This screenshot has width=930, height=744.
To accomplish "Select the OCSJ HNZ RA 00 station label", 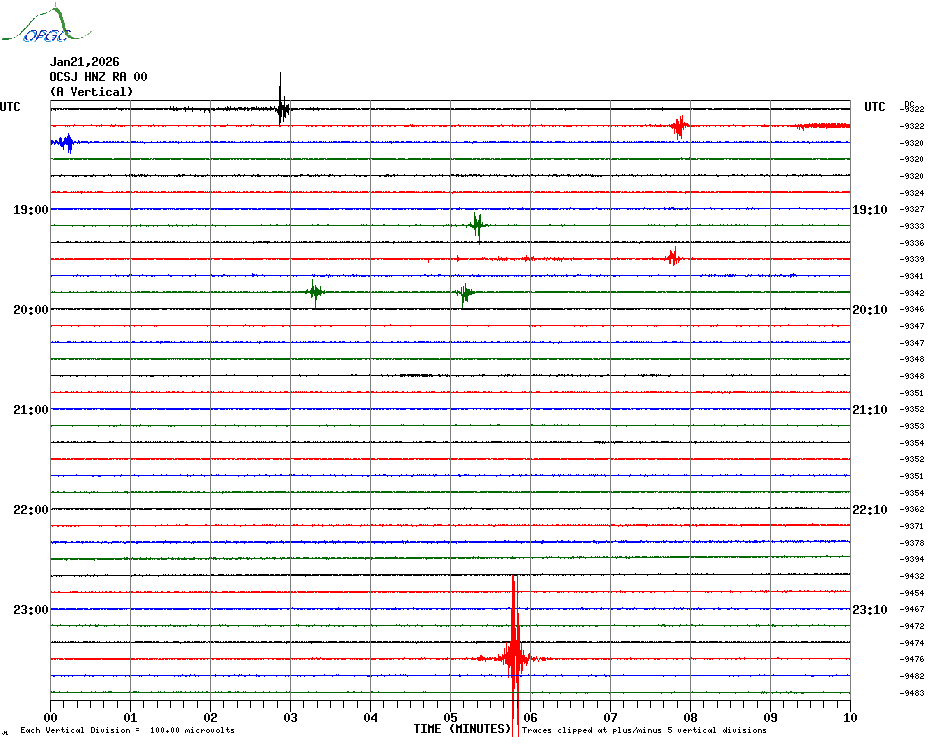I will 98,77.
